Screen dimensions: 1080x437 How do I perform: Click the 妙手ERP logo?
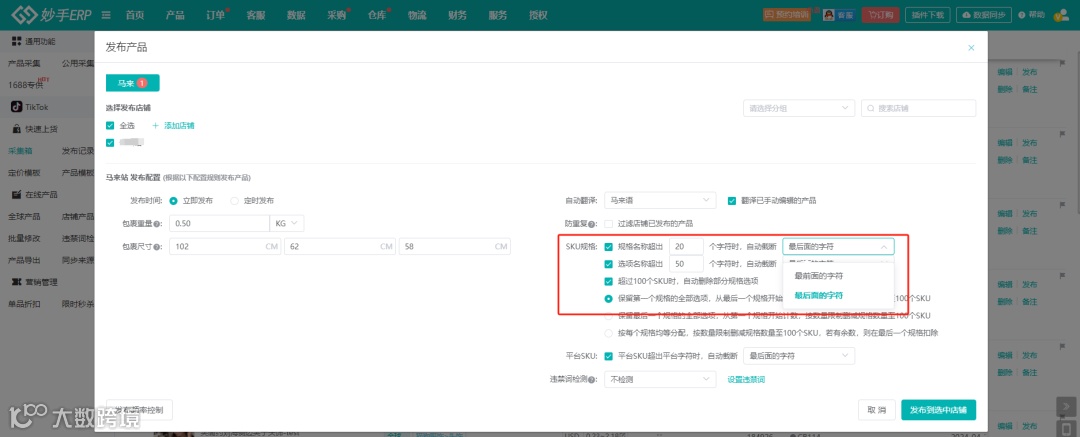53,14
